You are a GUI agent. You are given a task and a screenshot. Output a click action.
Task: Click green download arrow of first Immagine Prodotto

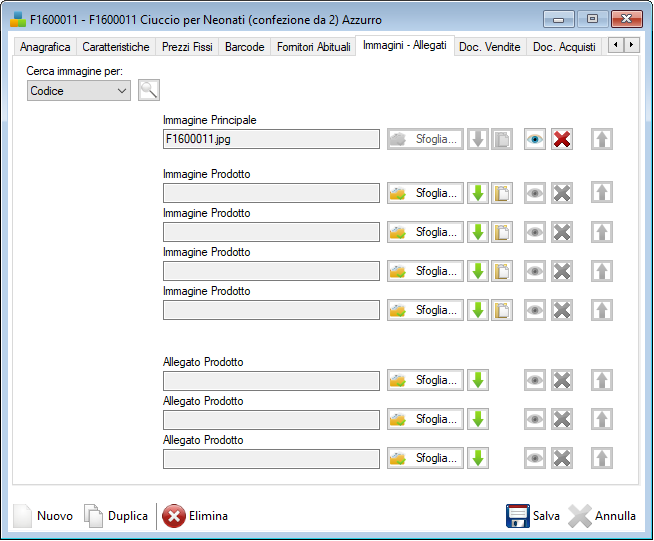(x=478, y=193)
